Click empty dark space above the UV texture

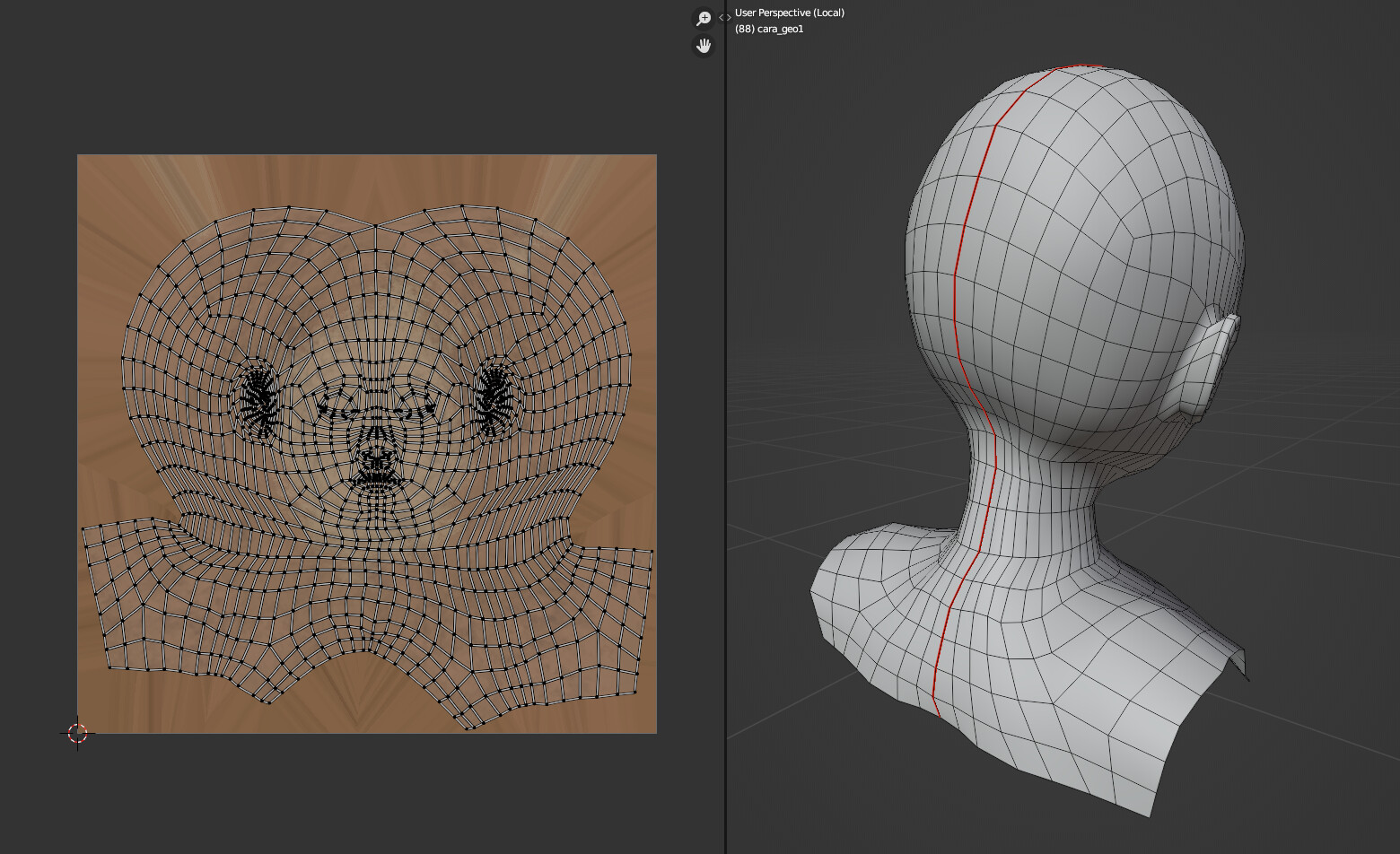click(x=359, y=81)
